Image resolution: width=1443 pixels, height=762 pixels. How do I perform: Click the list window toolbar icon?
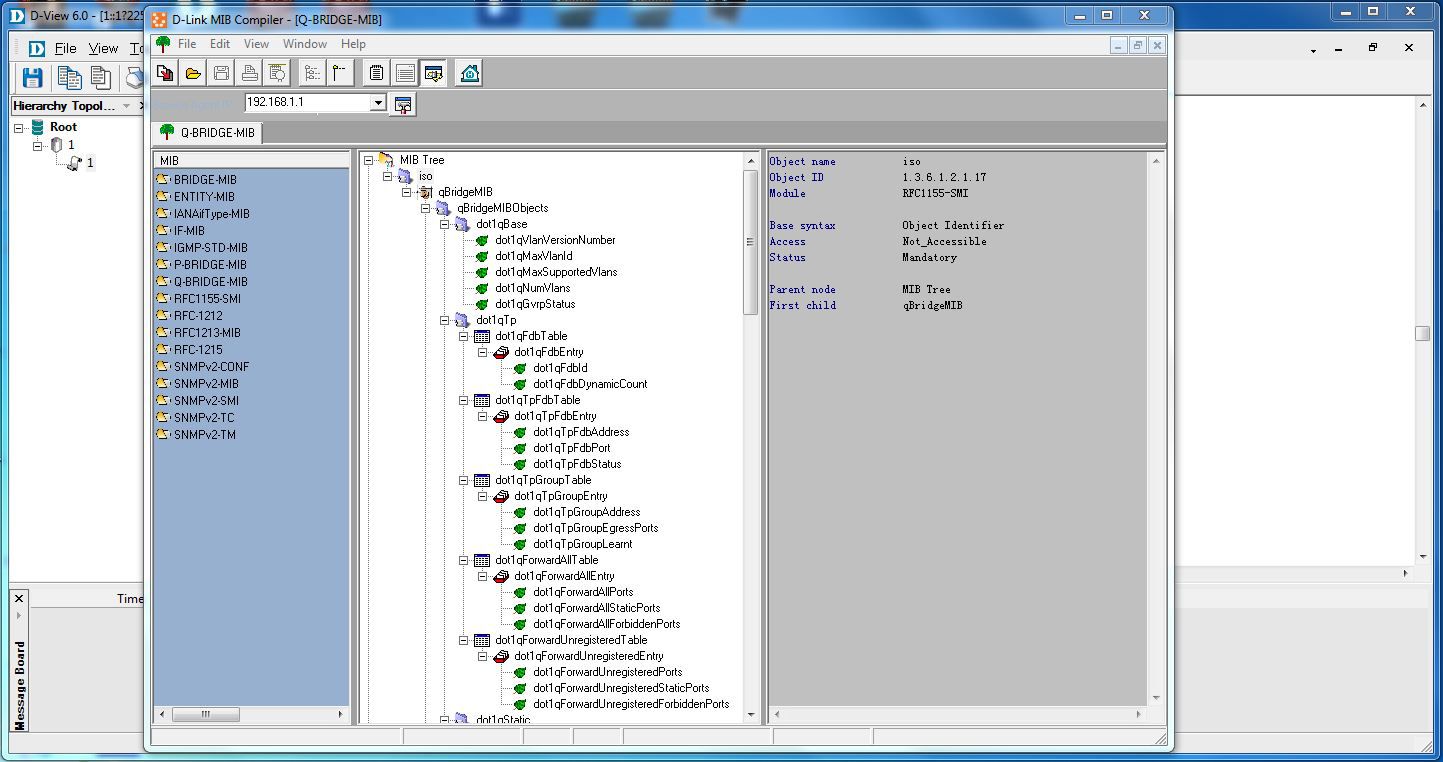[x=405, y=73]
